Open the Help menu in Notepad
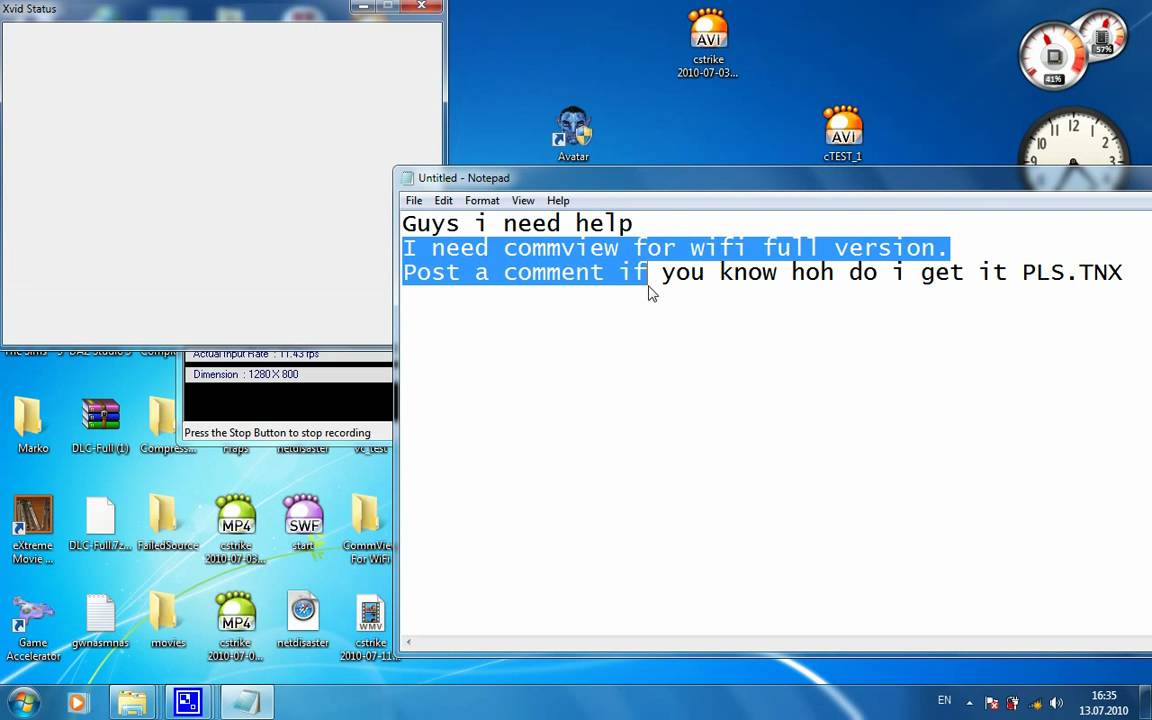Screen dimensions: 1152x720 click(x=558, y=201)
